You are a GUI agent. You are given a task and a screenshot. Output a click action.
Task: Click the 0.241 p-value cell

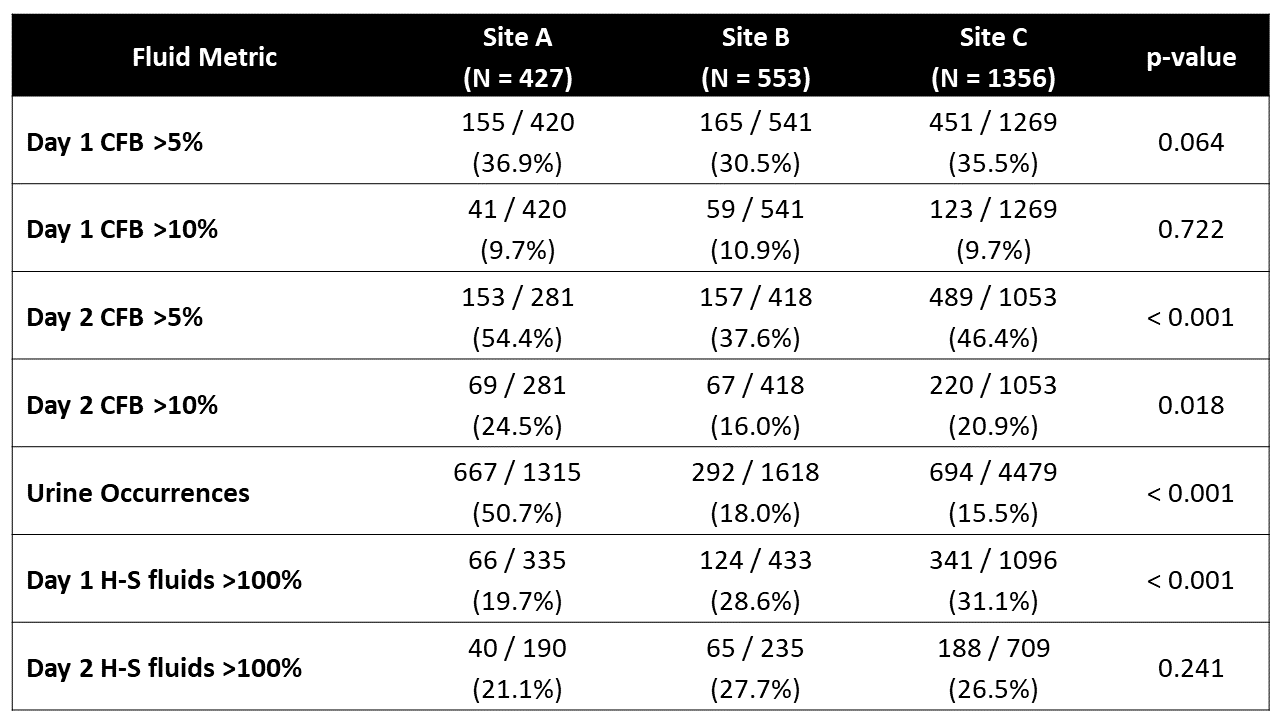click(x=1191, y=668)
